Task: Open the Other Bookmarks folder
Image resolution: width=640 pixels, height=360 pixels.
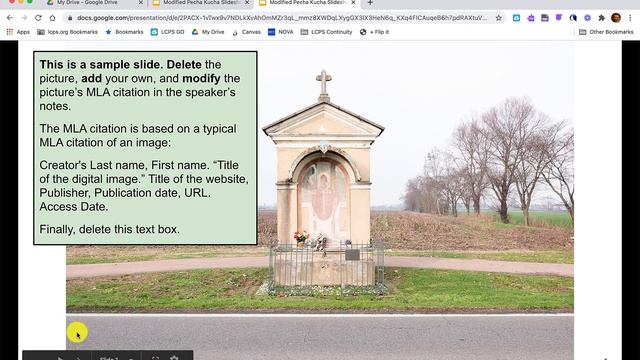Action: pyautogui.click(x=606, y=32)
